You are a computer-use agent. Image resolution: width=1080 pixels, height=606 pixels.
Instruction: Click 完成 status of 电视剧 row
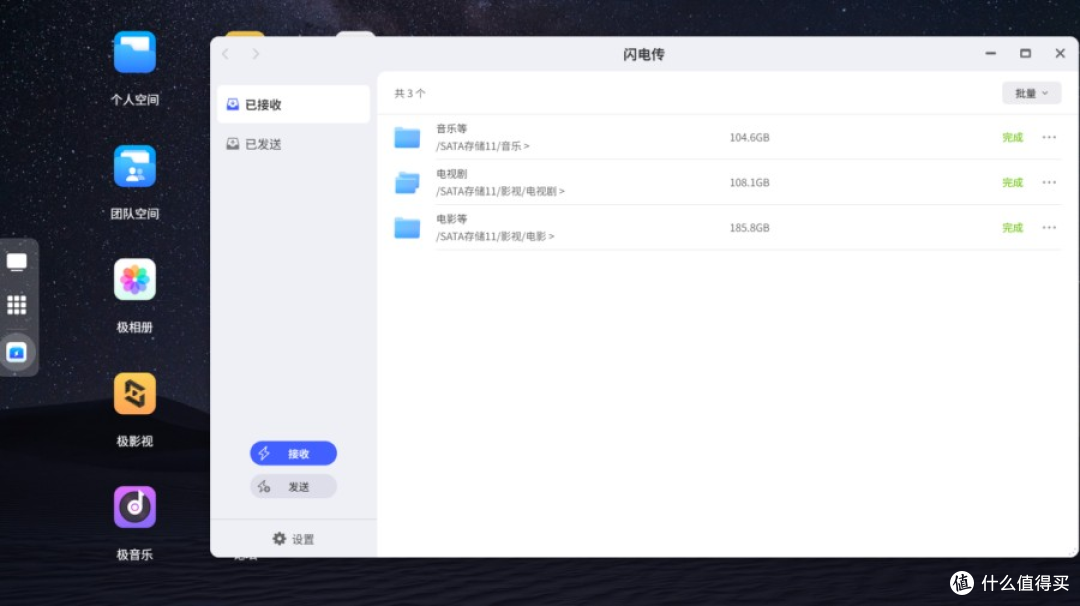pos(1012,182)
